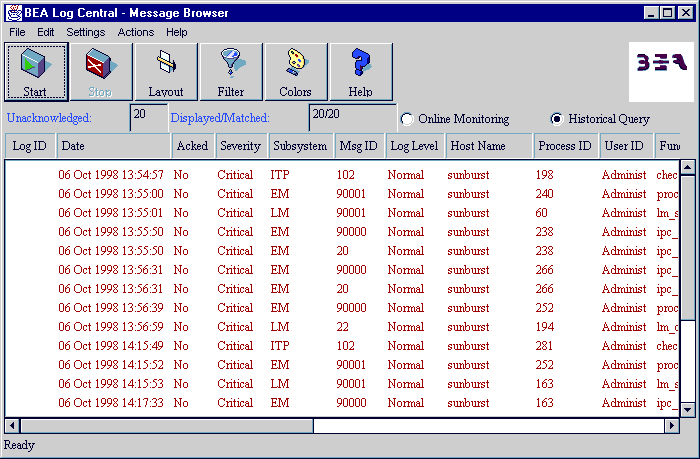The width and height of the screenshot is (700, 459).
Task: Click the vertical scrollbar down arrow
Action: point(688,409)
